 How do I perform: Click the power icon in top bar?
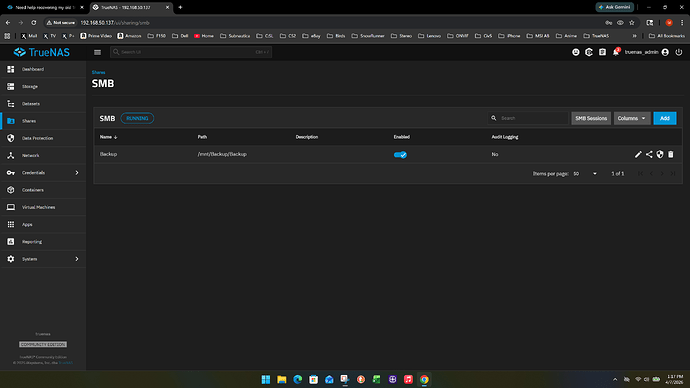pyautogui.click(x=679, y=52)
